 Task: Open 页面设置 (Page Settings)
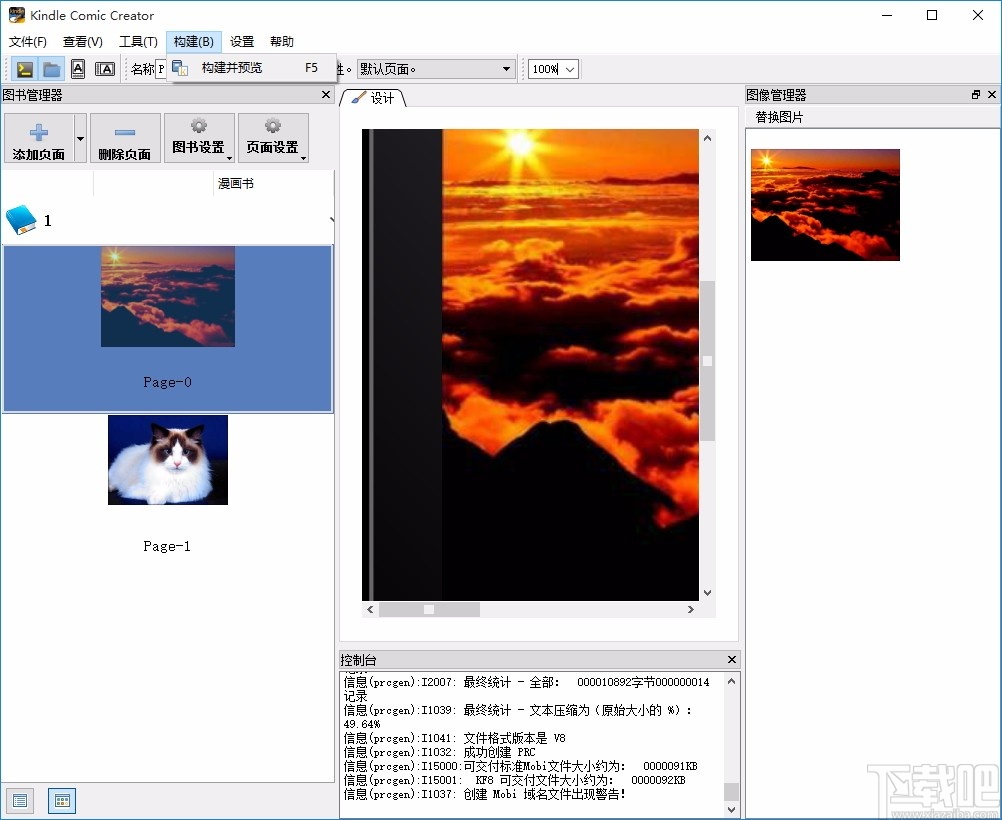click(273, 137)
